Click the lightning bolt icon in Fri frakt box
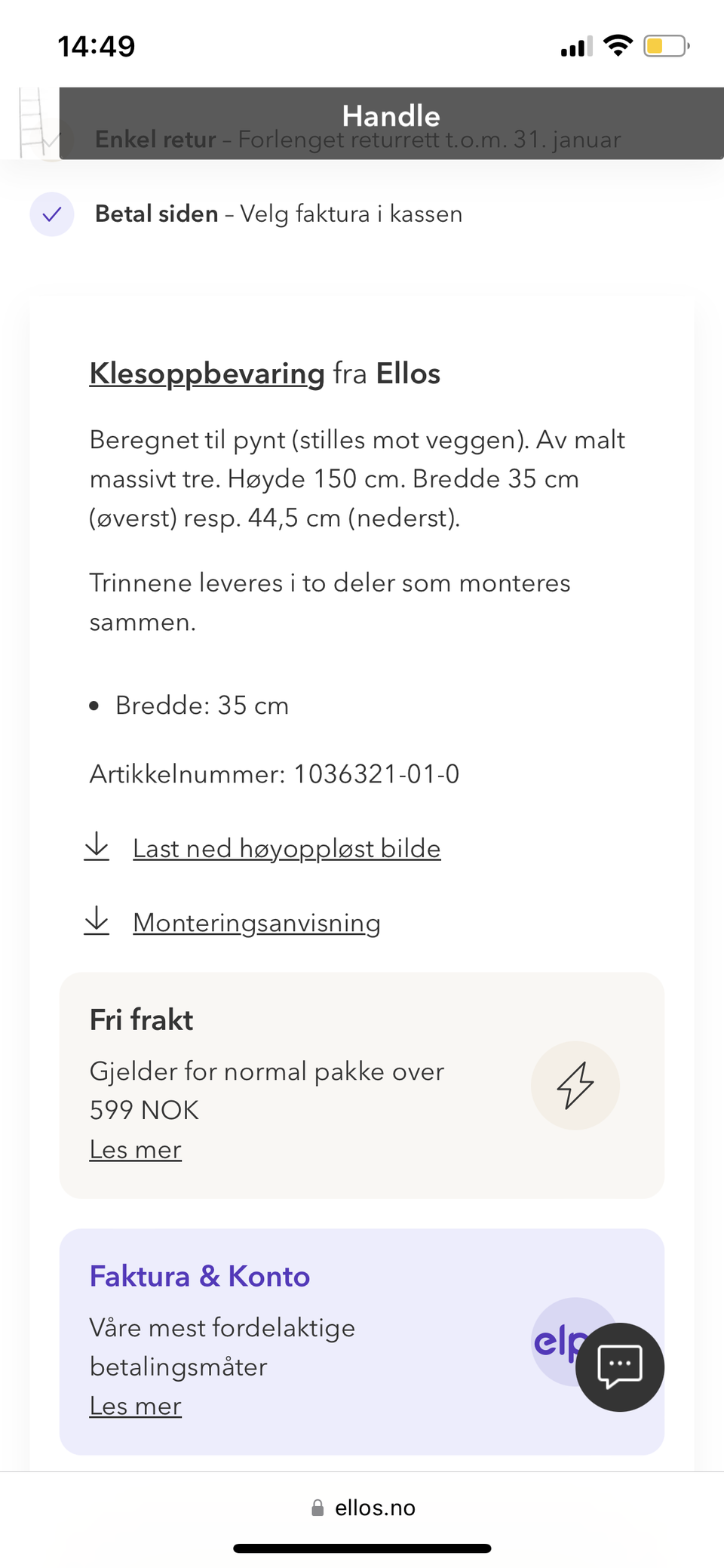Viewport: 724px width, 1568px height. [x=575, y=1086]
